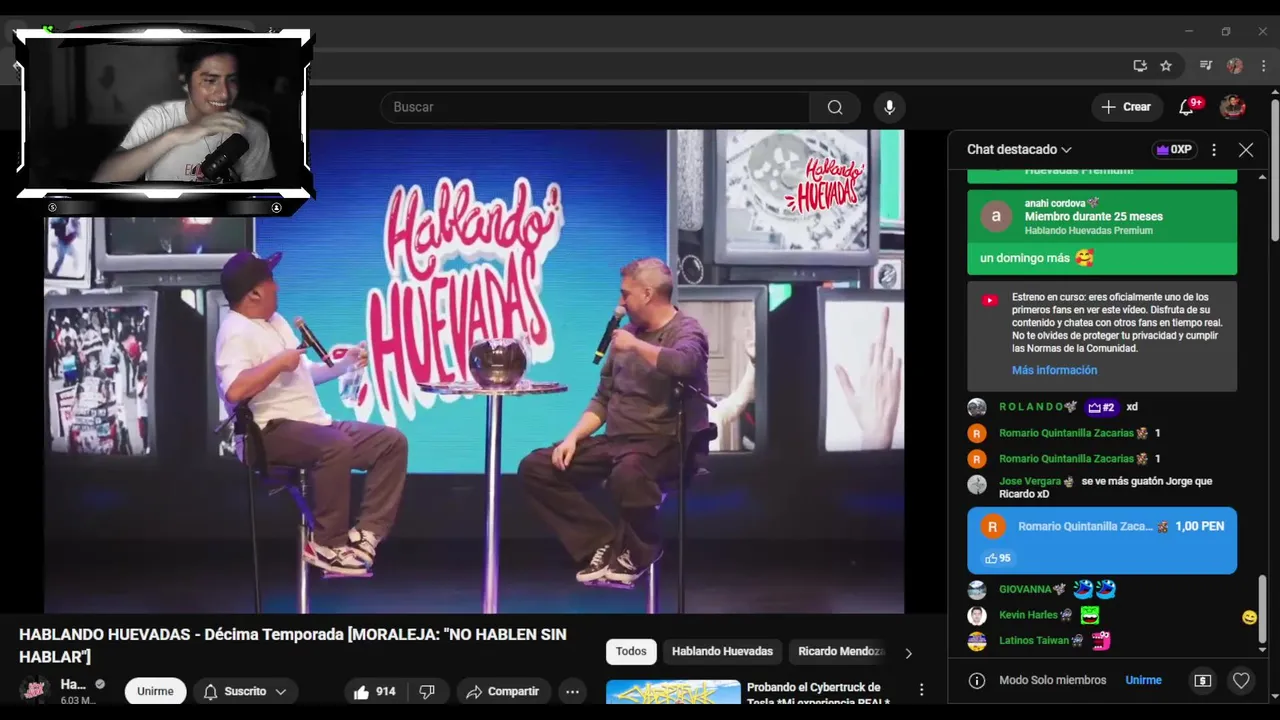Open browser media control icon
1280x720 pixels.
pos(1206,65)
